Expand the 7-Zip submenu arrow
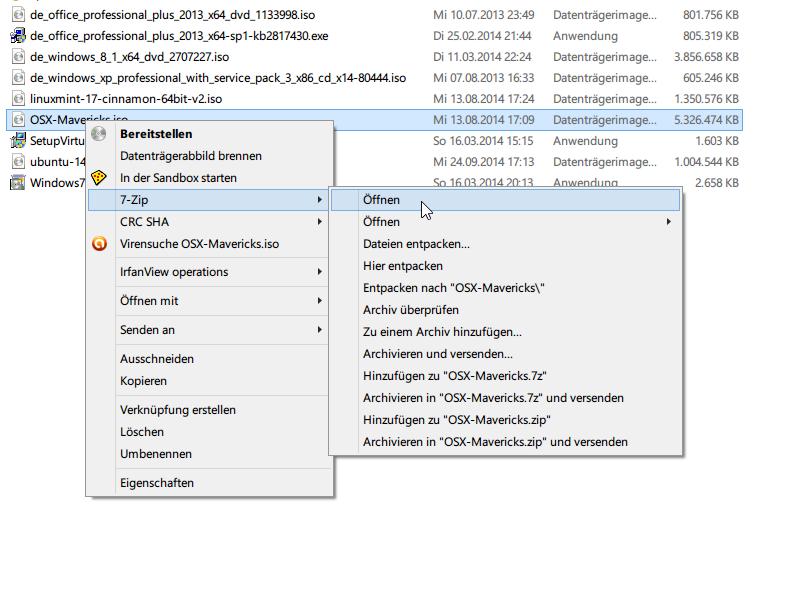 (319, 199)
